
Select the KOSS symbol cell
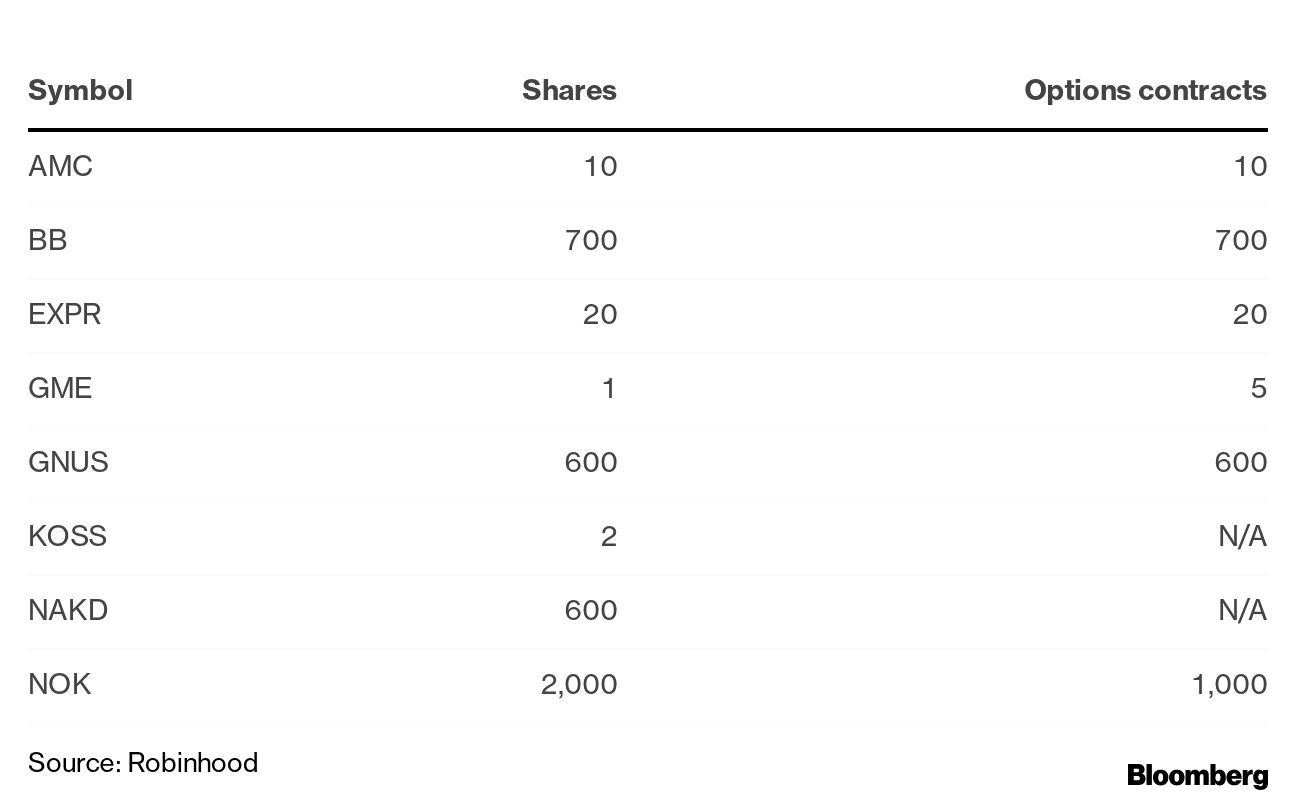tap(67, 536)
